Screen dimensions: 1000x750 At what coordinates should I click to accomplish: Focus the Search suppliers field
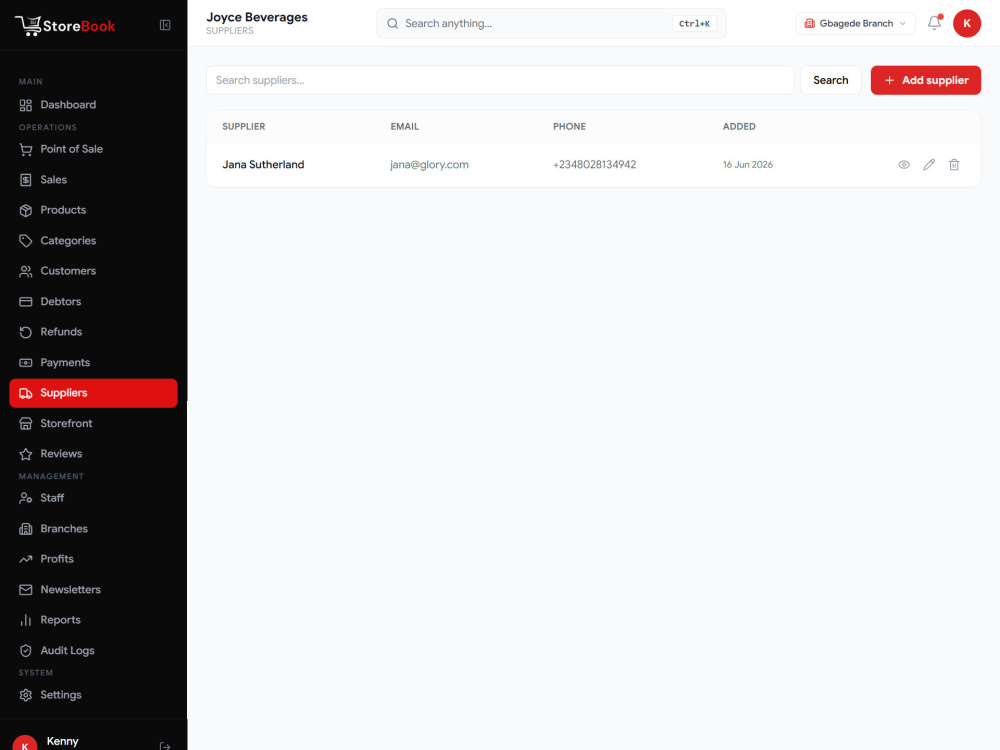coord(500,80)
